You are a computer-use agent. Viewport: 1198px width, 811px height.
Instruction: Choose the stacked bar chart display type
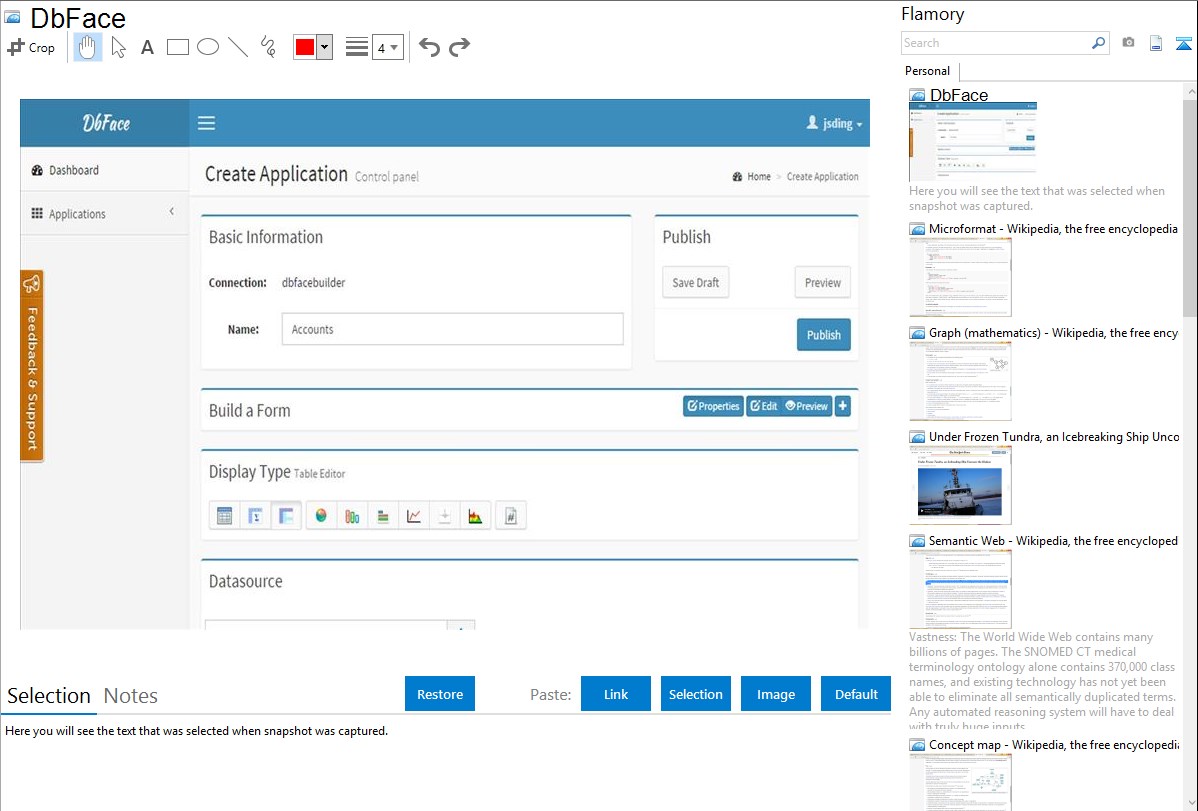click(x=383, y=516)
